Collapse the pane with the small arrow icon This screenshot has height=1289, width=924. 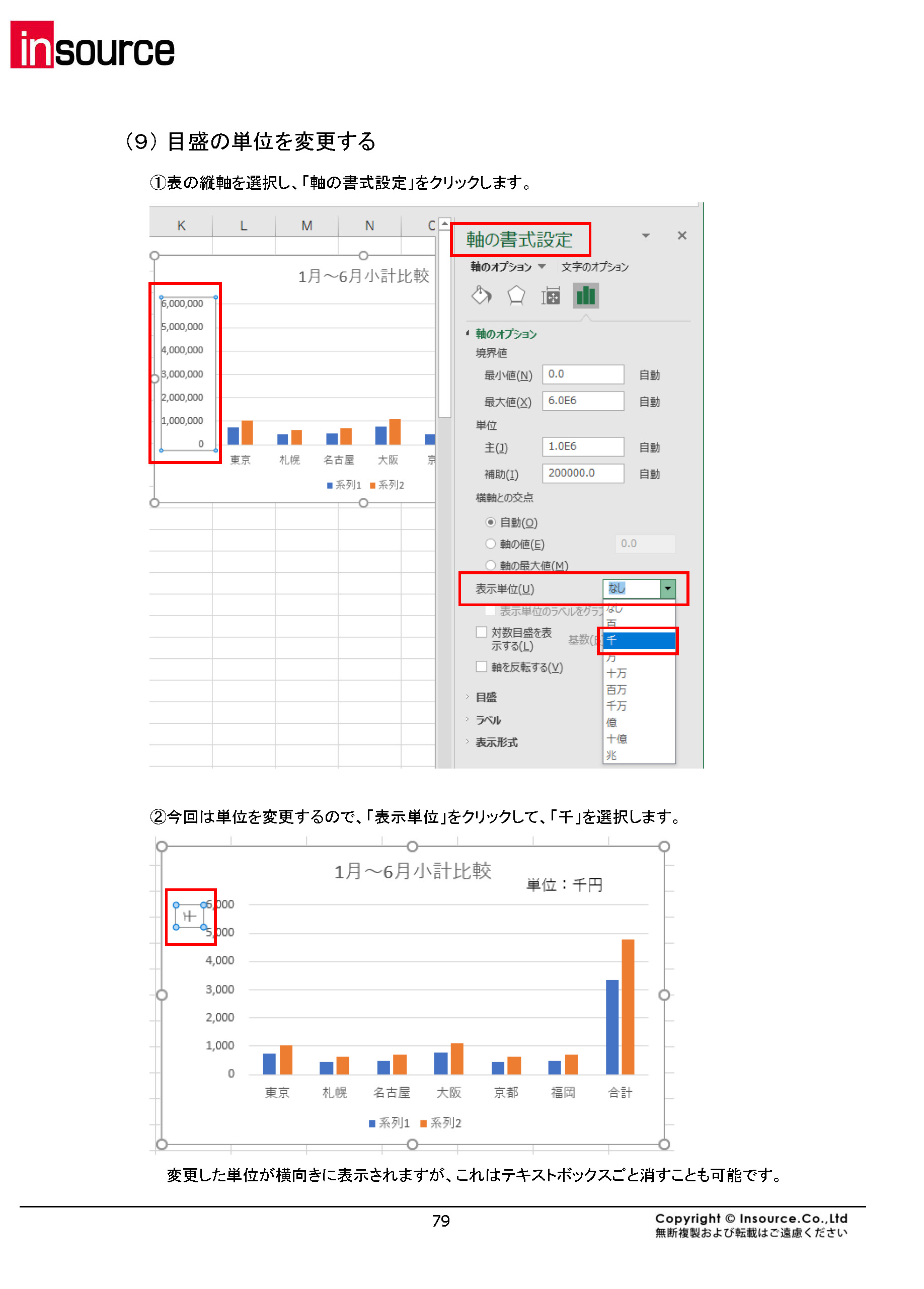pos(646,235)
